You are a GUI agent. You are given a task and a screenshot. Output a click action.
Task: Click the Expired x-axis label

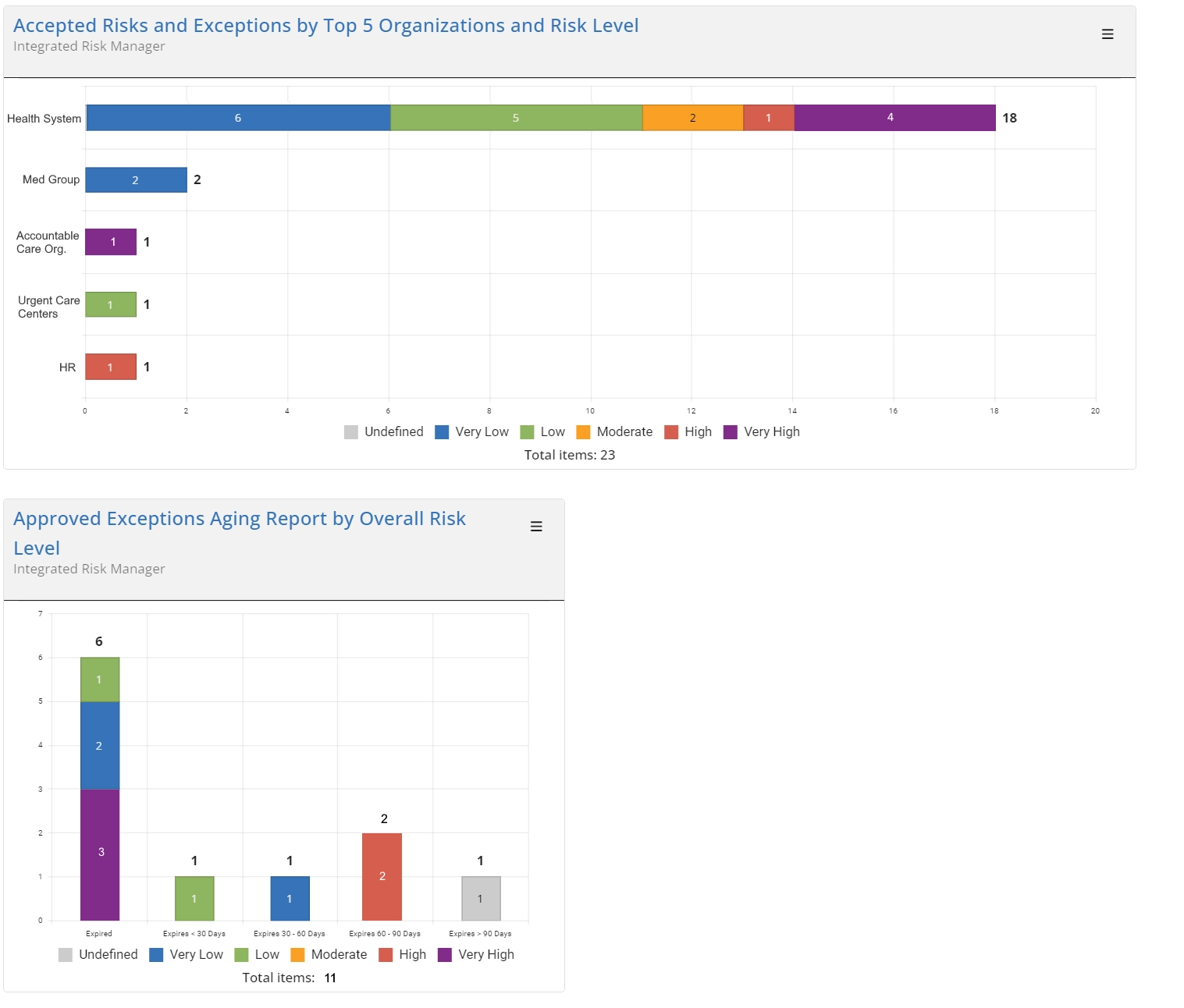click(x=99, y=934)
